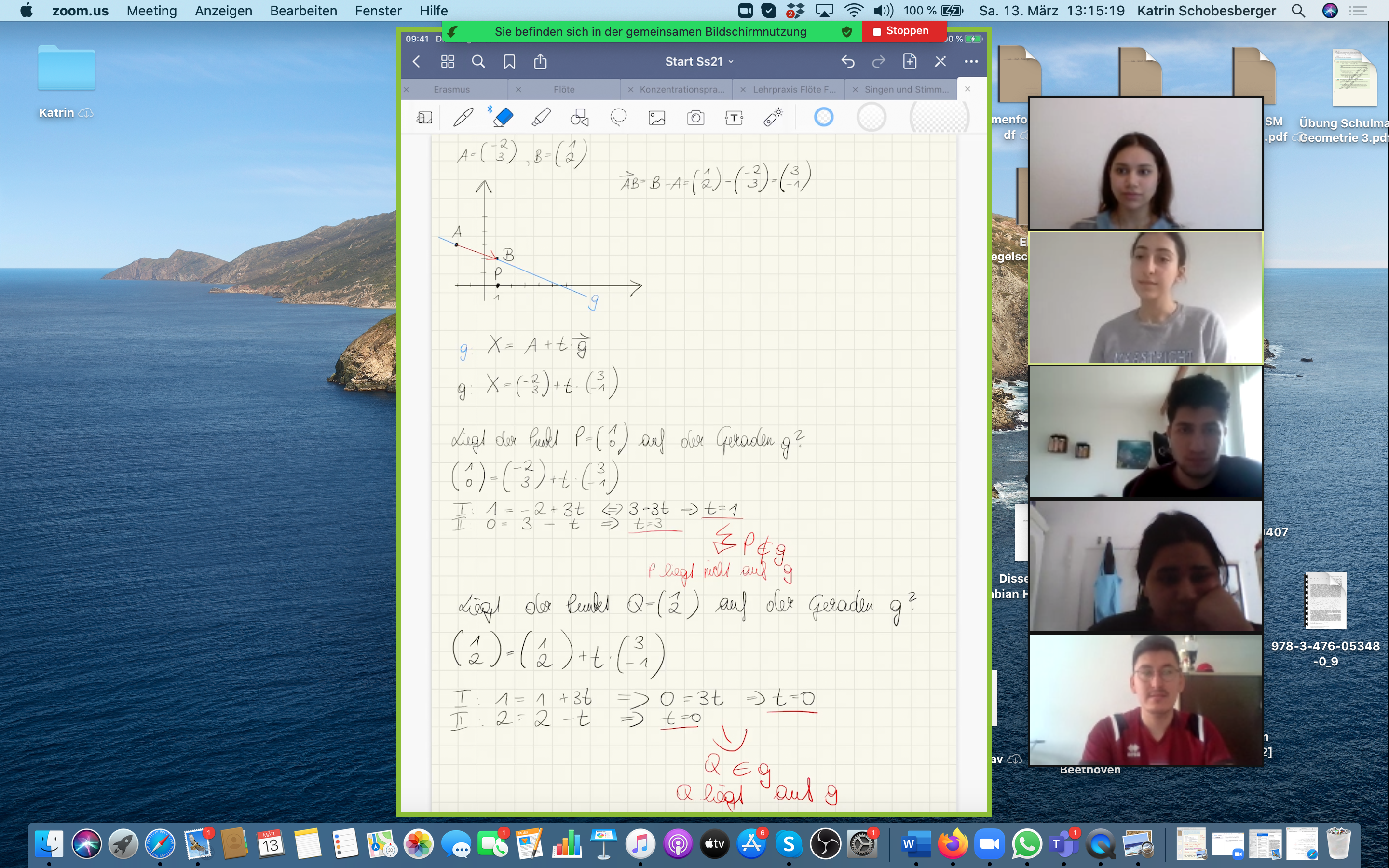Select the highlighter tool
Image resolution: width=1389 pixels, height=868 pixels.
point(541,118)
